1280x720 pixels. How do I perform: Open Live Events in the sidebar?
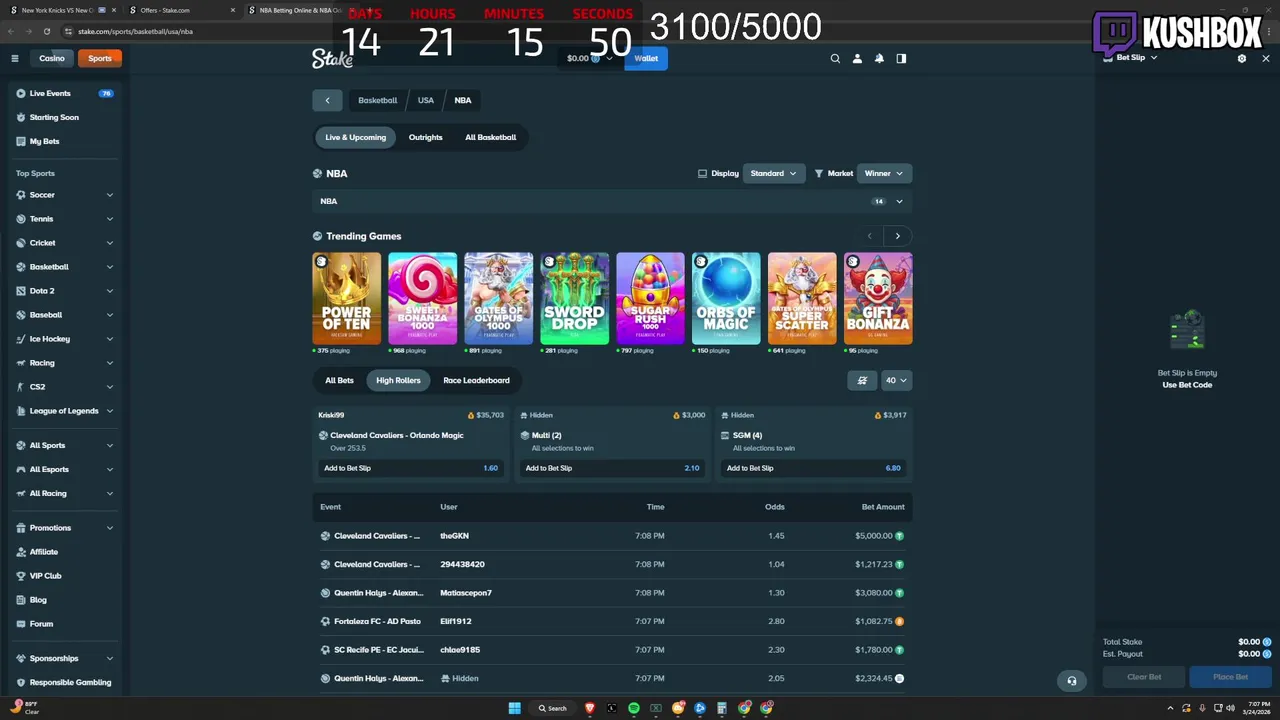[x=66, y=93]
